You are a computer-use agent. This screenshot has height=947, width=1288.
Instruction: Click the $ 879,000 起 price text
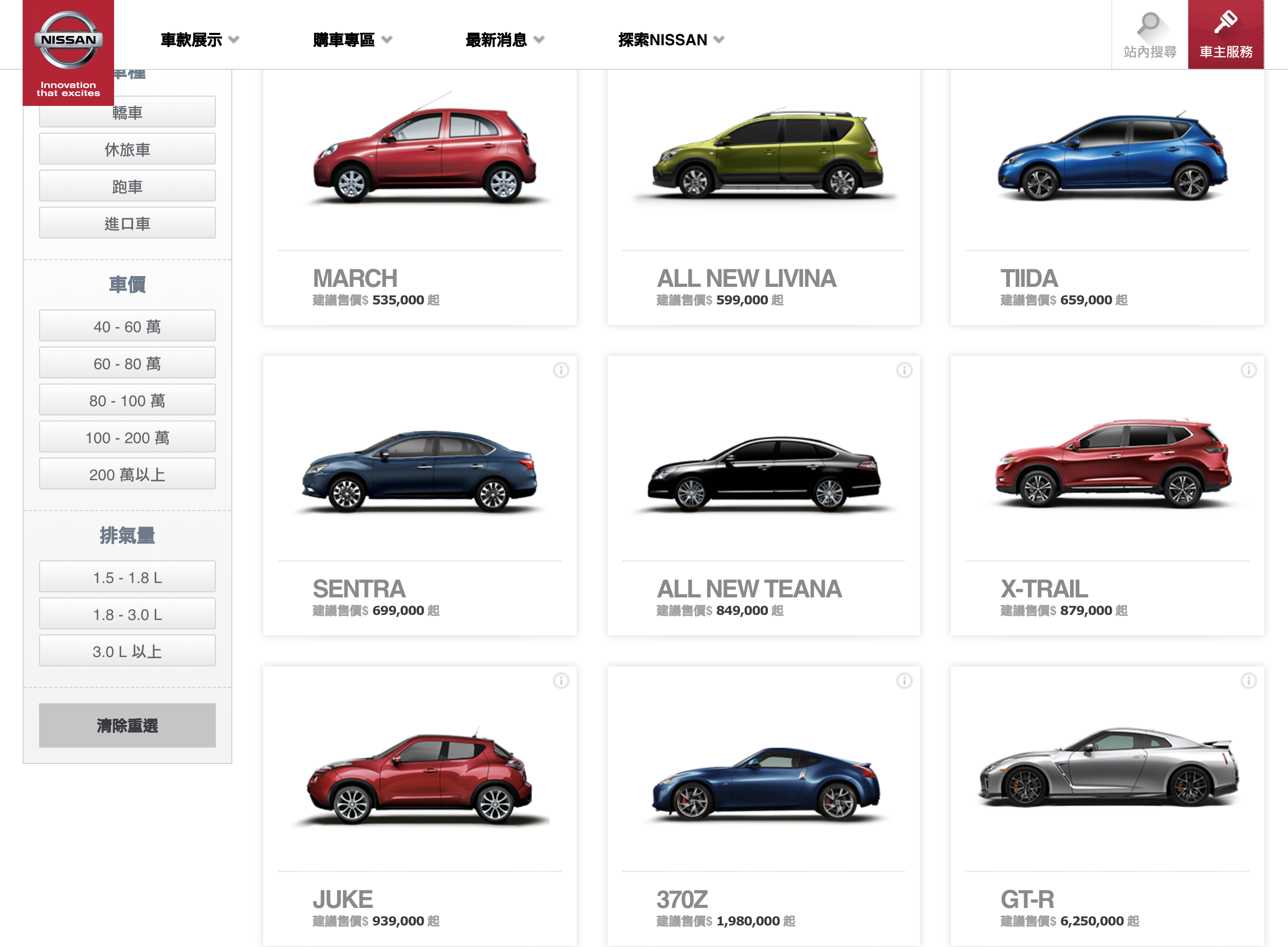[x=1089, y=610]
